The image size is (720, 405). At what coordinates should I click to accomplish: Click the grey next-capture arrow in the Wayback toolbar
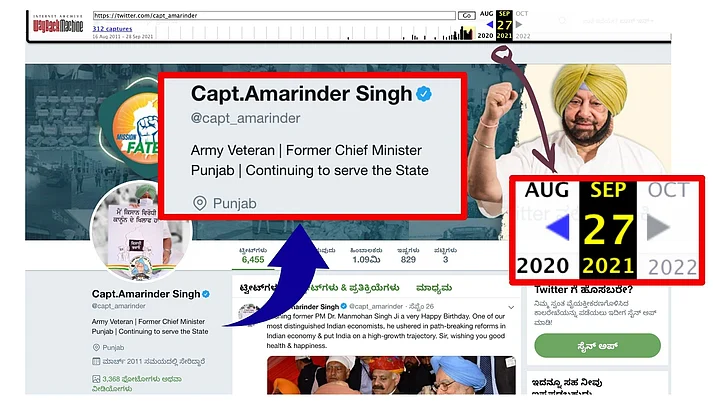[519, 24]
